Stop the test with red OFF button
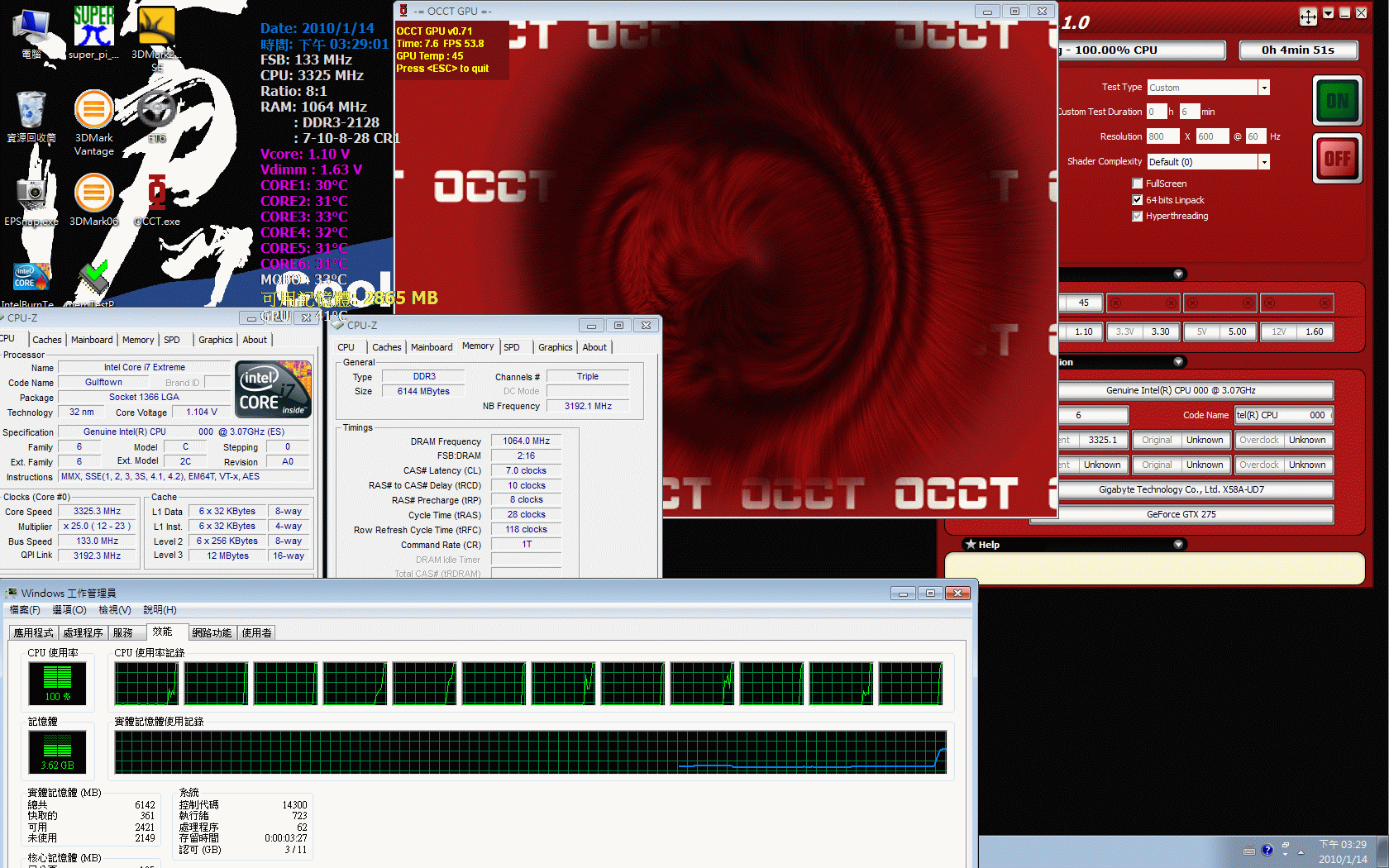The image size is (1389, 868). pyautogui.click(x=1337, y=158)
